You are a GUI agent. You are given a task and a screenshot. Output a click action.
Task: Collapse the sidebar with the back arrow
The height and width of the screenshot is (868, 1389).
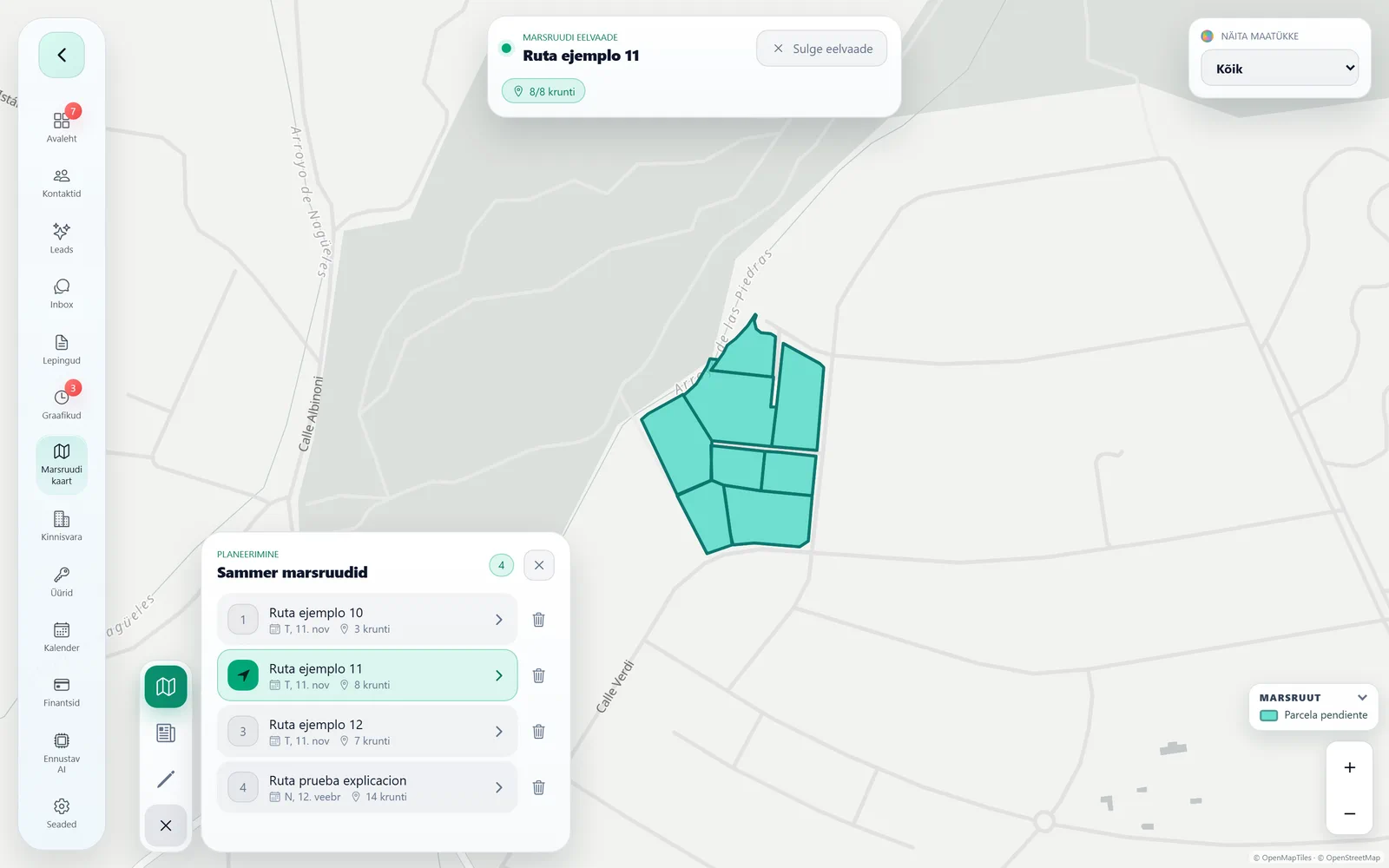click(62, 55)
